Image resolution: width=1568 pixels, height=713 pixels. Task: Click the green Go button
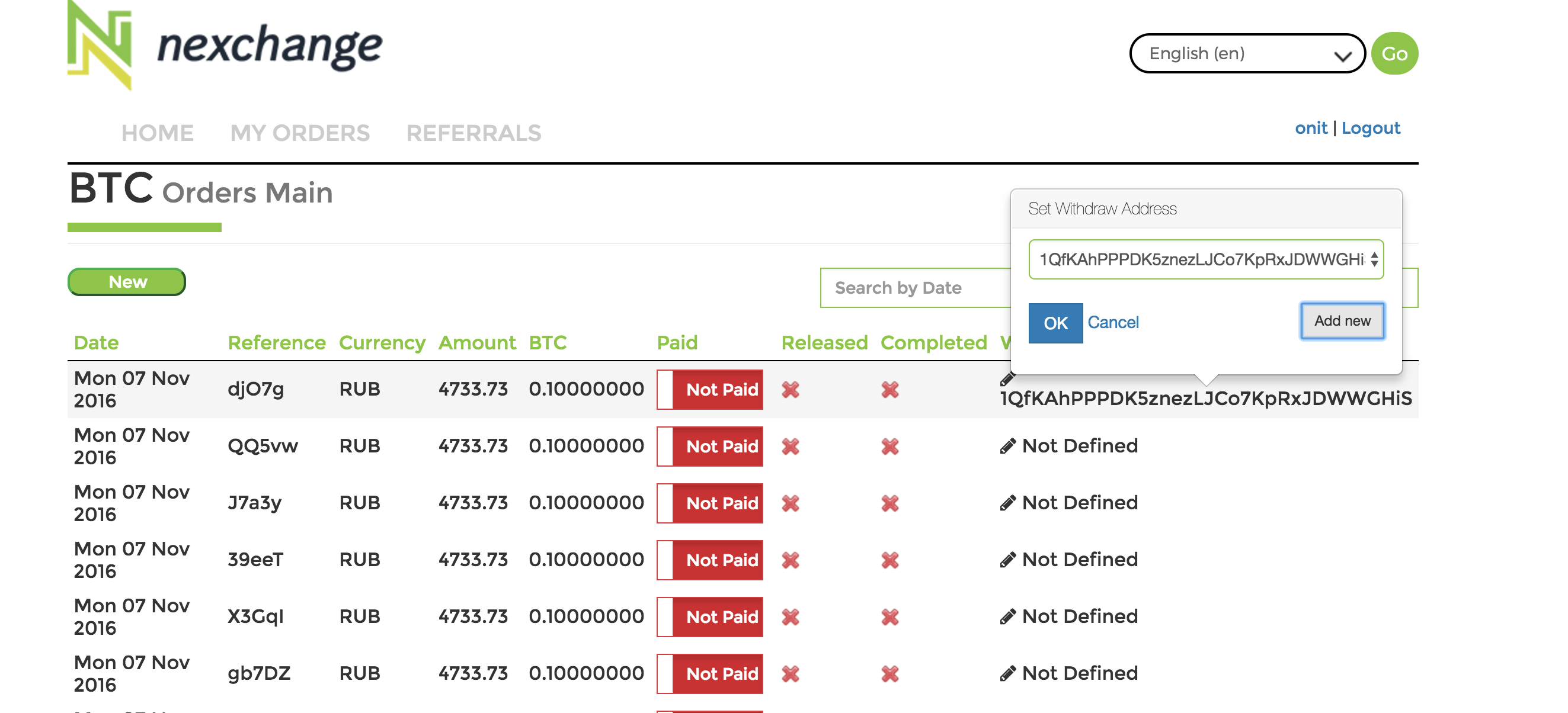pos(1394,53)
